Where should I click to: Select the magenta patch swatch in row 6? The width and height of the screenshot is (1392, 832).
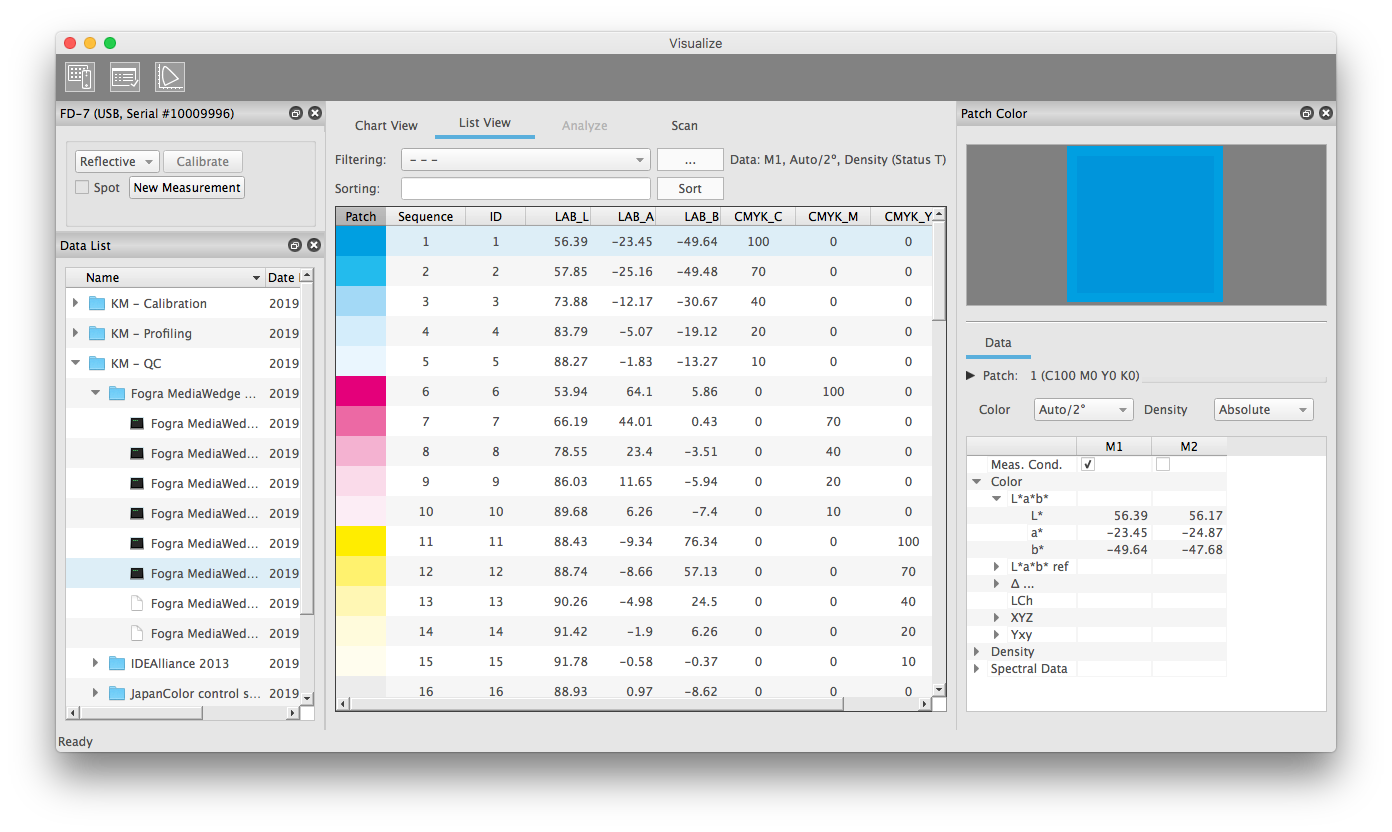[x=361, y=392]
